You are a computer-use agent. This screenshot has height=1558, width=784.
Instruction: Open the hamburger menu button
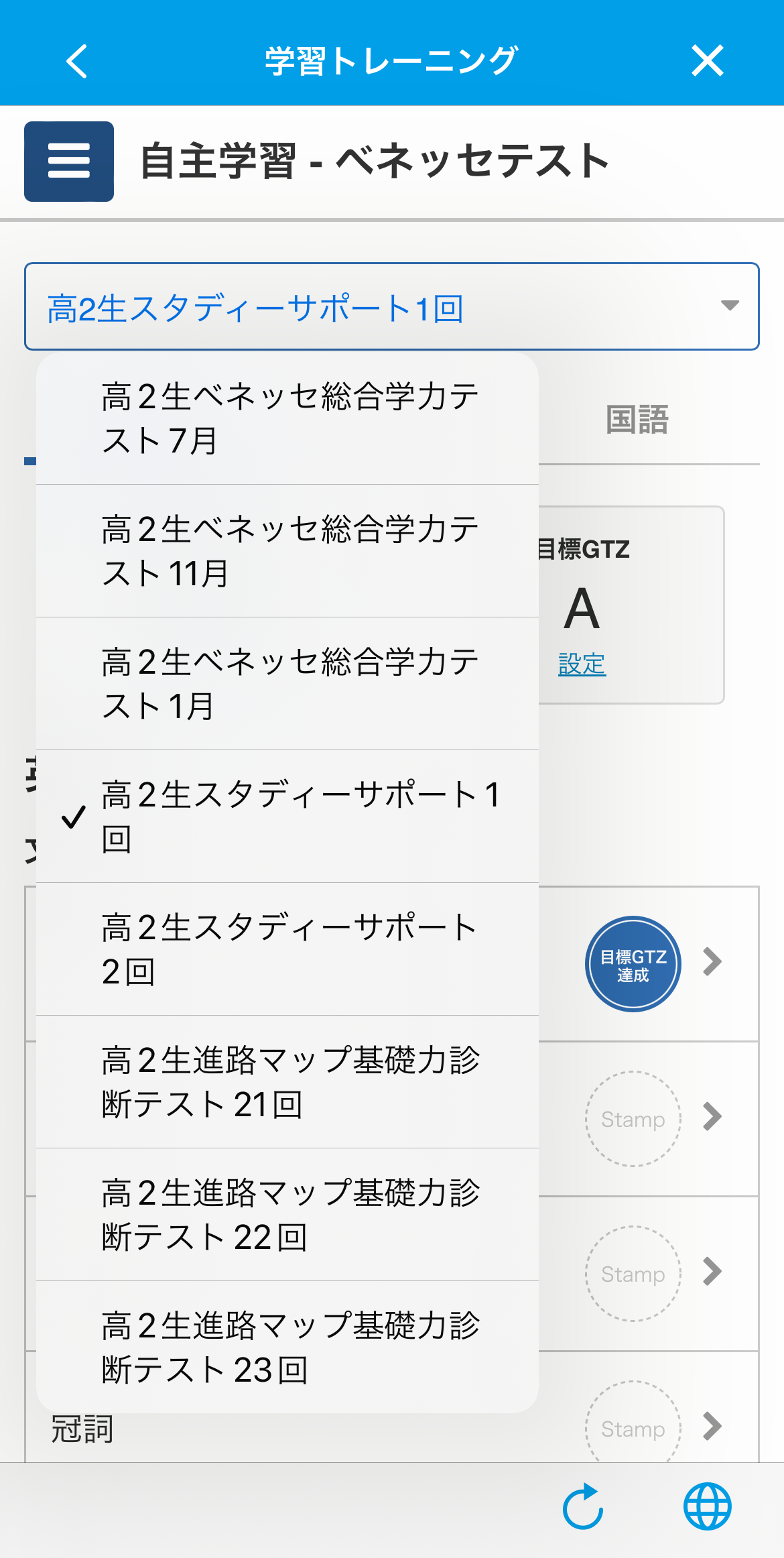click(x=69, y=162)
